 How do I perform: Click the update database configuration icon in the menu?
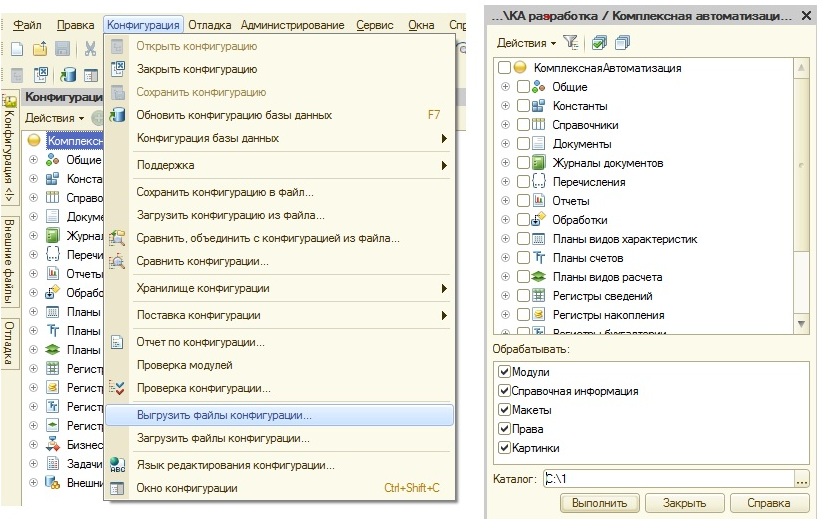point(118,115)
